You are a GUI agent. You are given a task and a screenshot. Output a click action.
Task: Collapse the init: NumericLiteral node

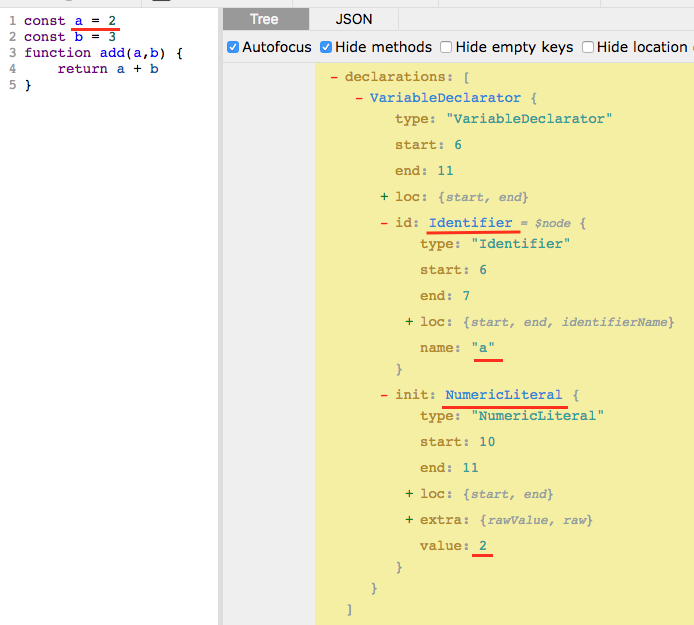click(x=384, y=395)
